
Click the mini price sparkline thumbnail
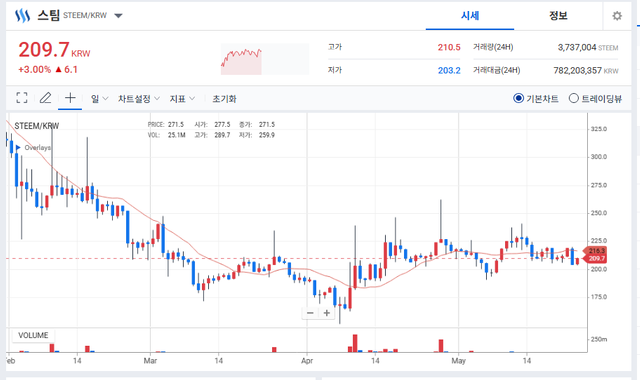265,59
